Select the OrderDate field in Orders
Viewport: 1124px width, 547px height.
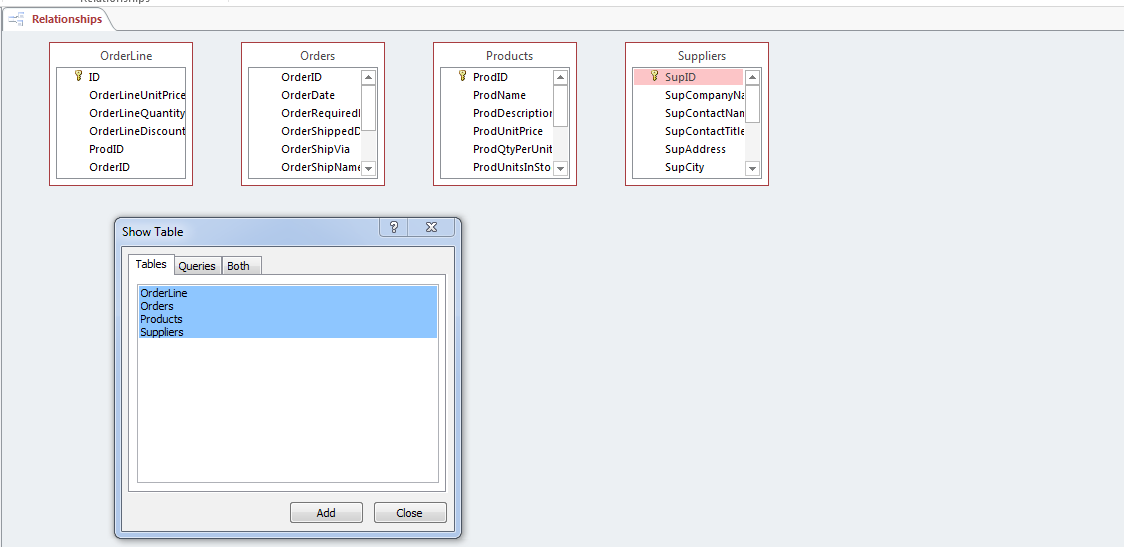[308, 95]
